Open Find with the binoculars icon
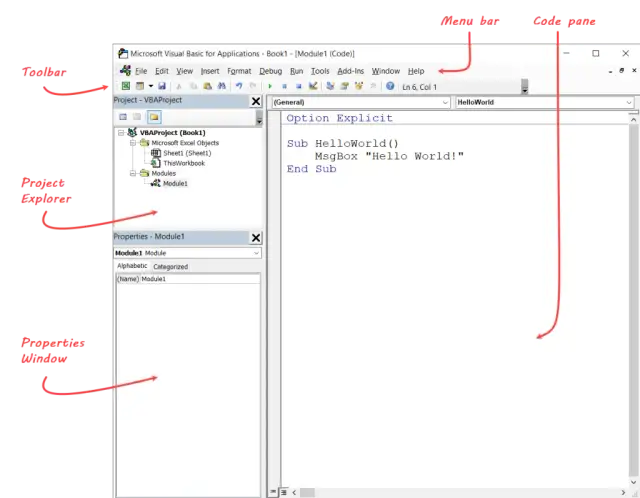The width and height of the screenshot is (640, 498). coord(222,86)
